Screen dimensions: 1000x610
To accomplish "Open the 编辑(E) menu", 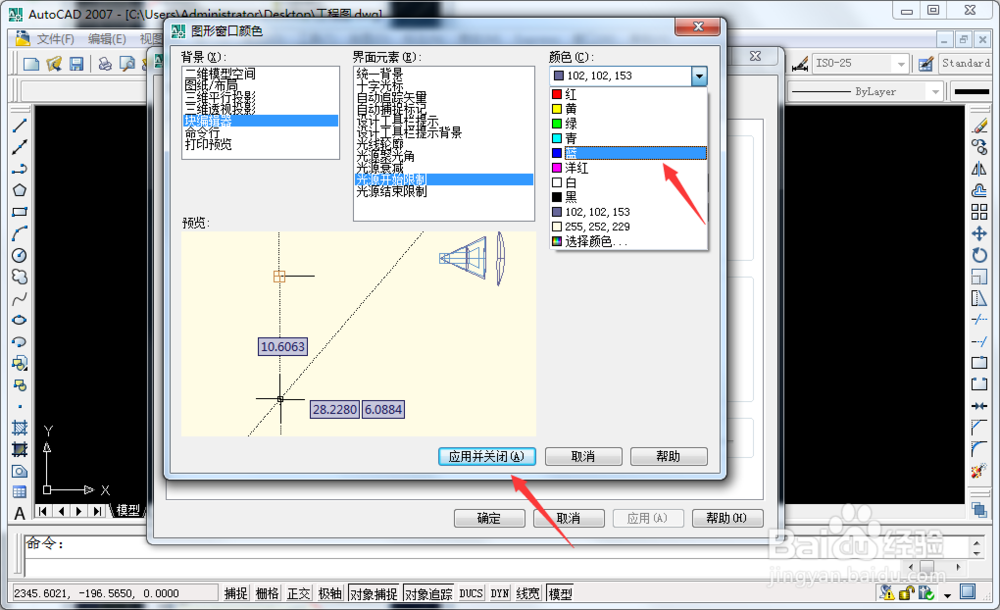I will tap(107, 39).
